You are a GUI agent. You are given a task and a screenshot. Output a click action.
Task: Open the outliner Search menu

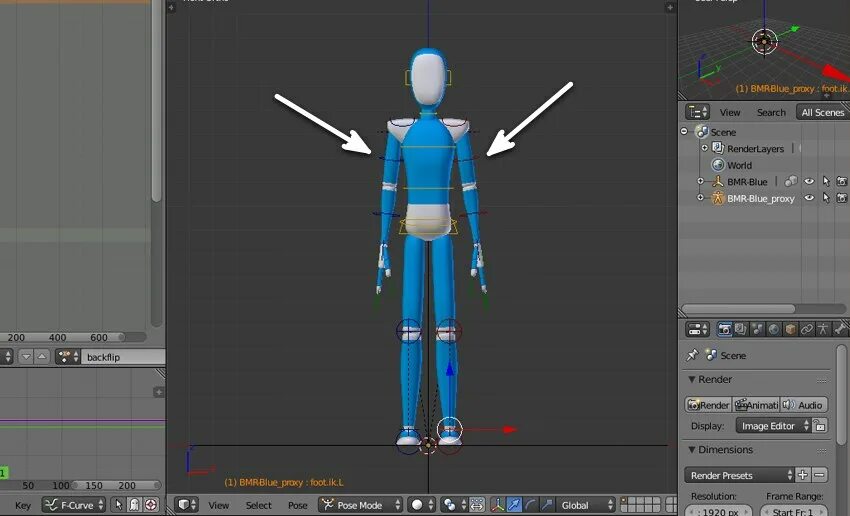[771, 112]
